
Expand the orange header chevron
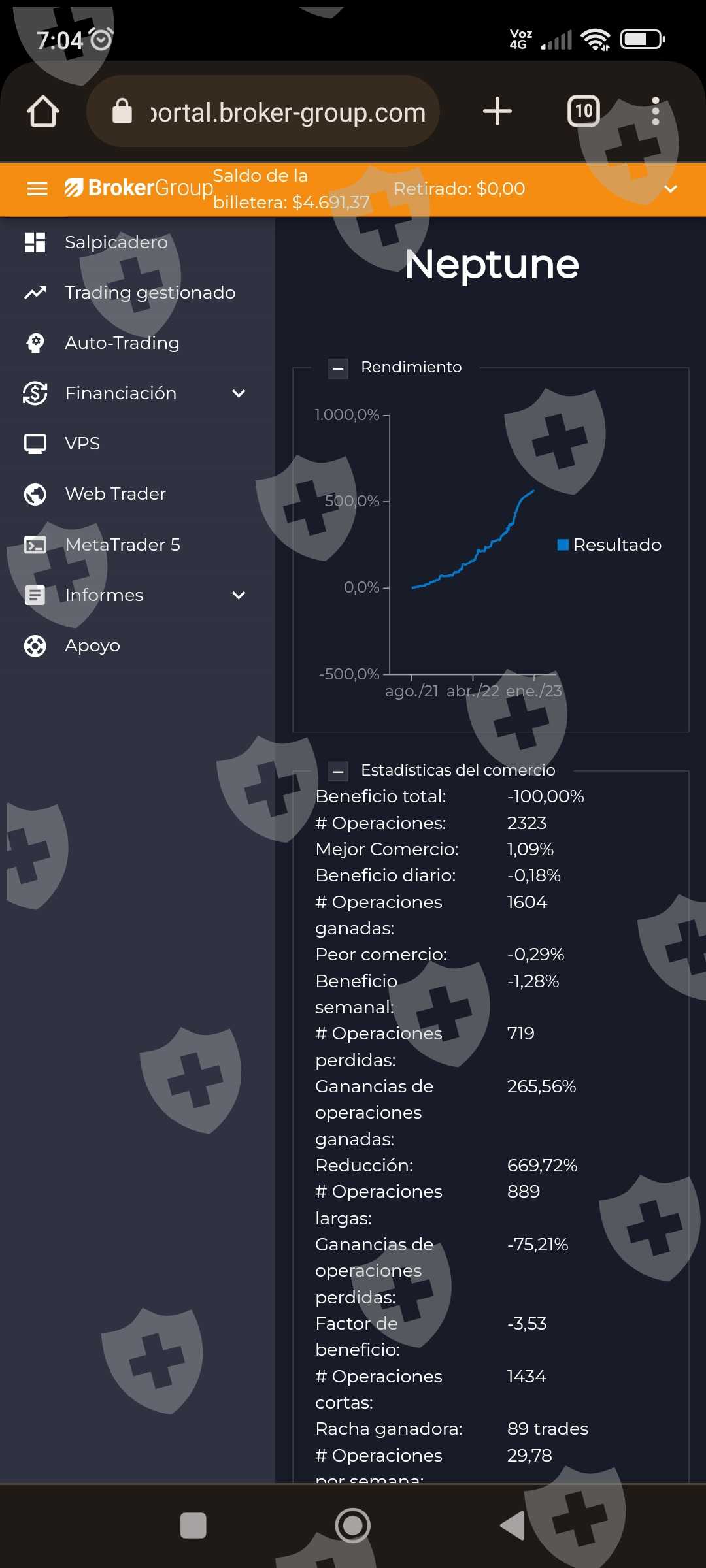pos(670,189)
